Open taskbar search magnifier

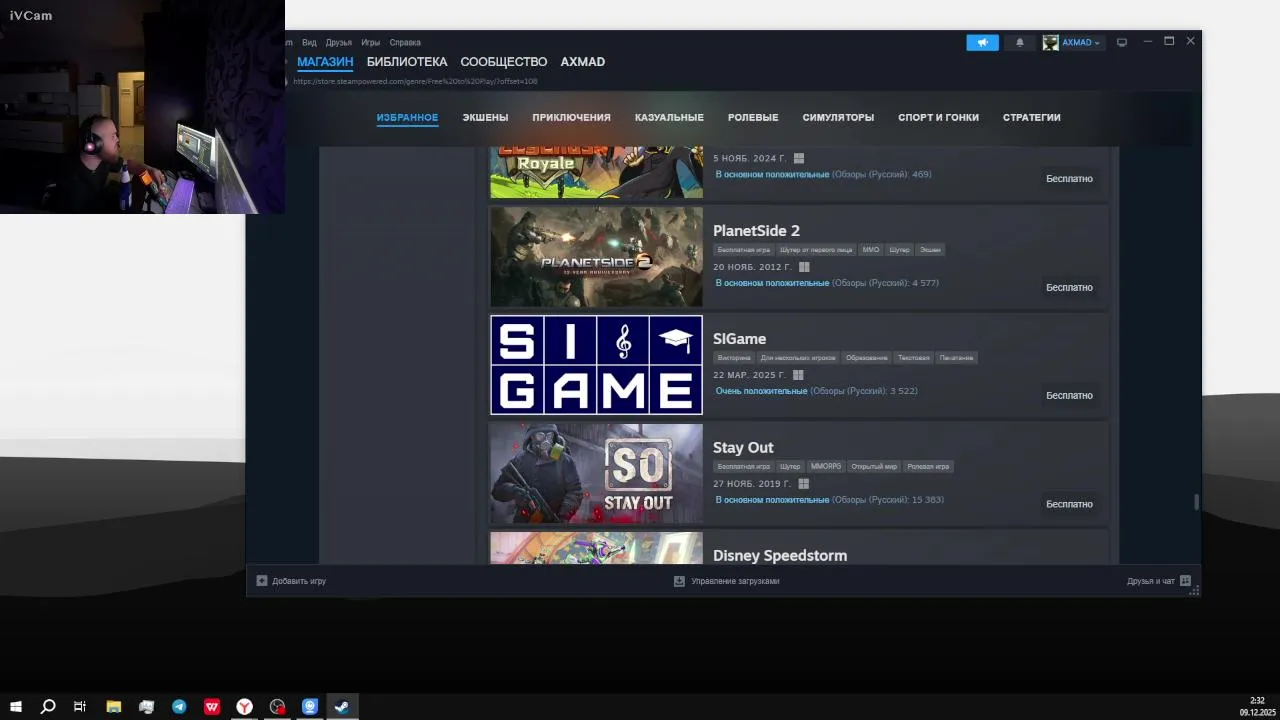point(47,706)
